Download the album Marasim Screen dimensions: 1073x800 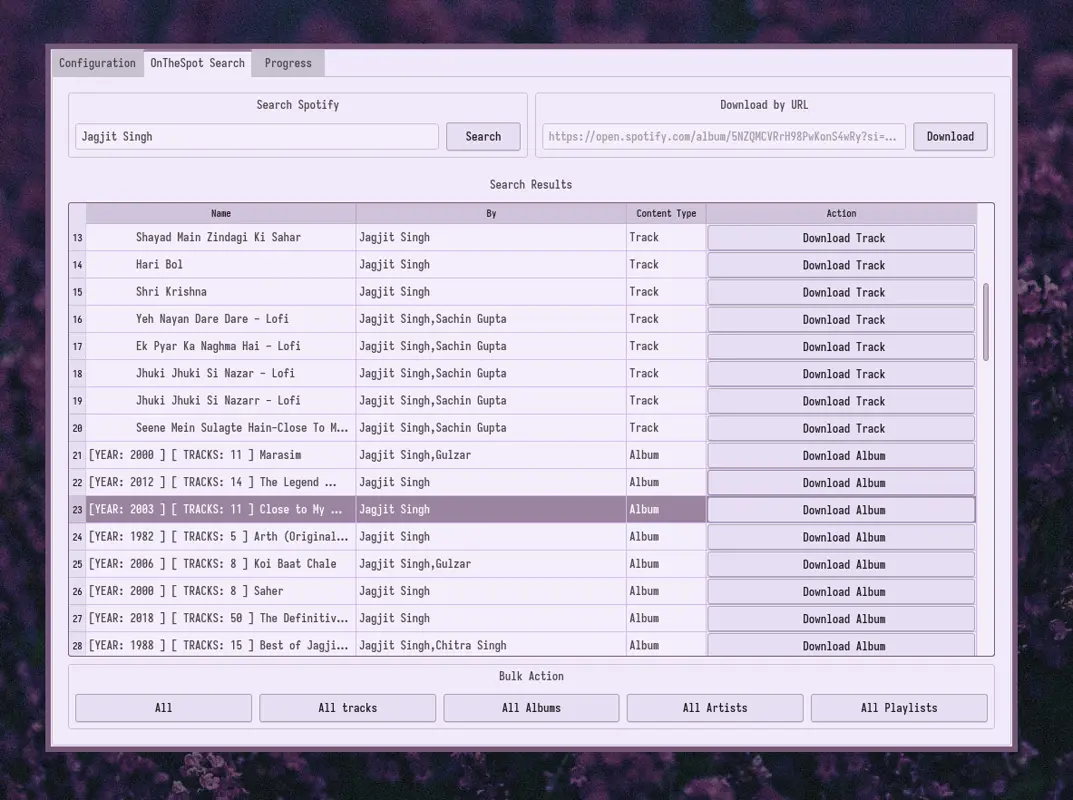pos(840,455)
